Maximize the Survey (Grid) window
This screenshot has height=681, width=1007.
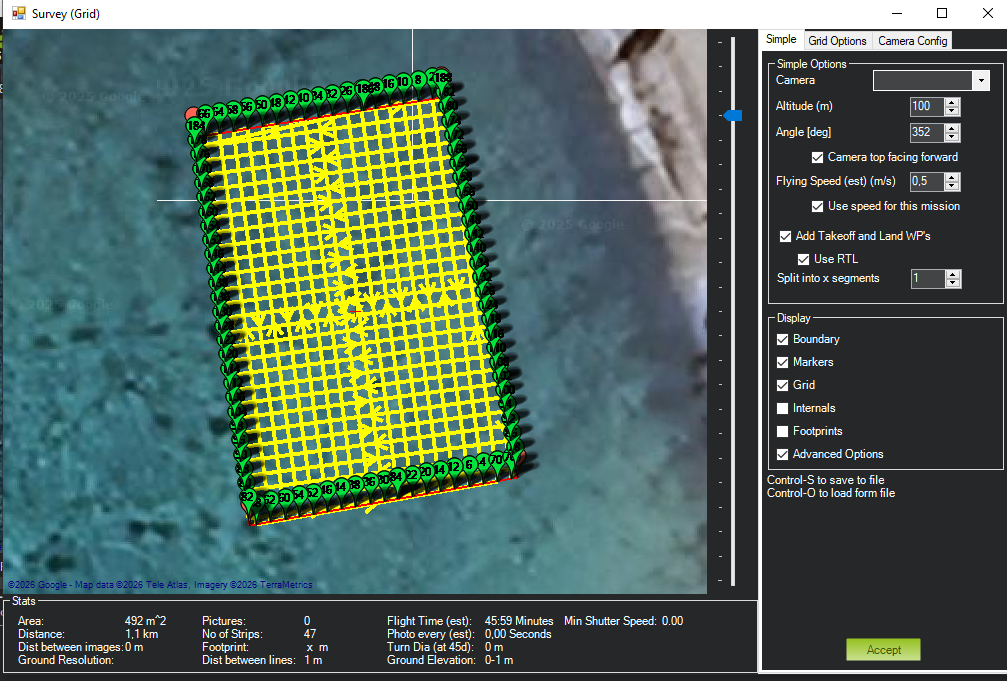tap(941, 14)
